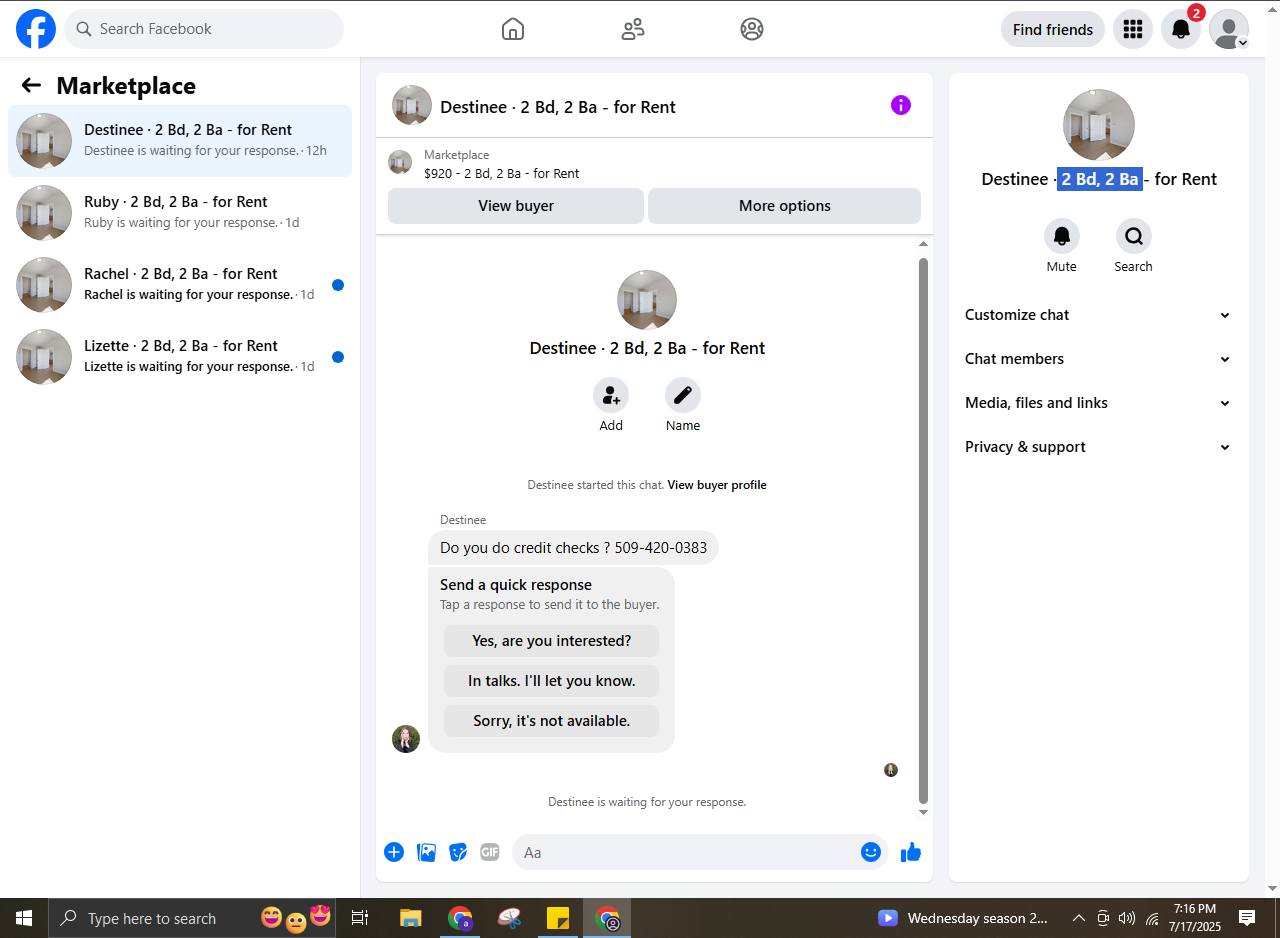Image resolution: width=1280 pixels, height=938 pixels.
Task: Click the chat scrollbar down arrow
Action: 923,813
